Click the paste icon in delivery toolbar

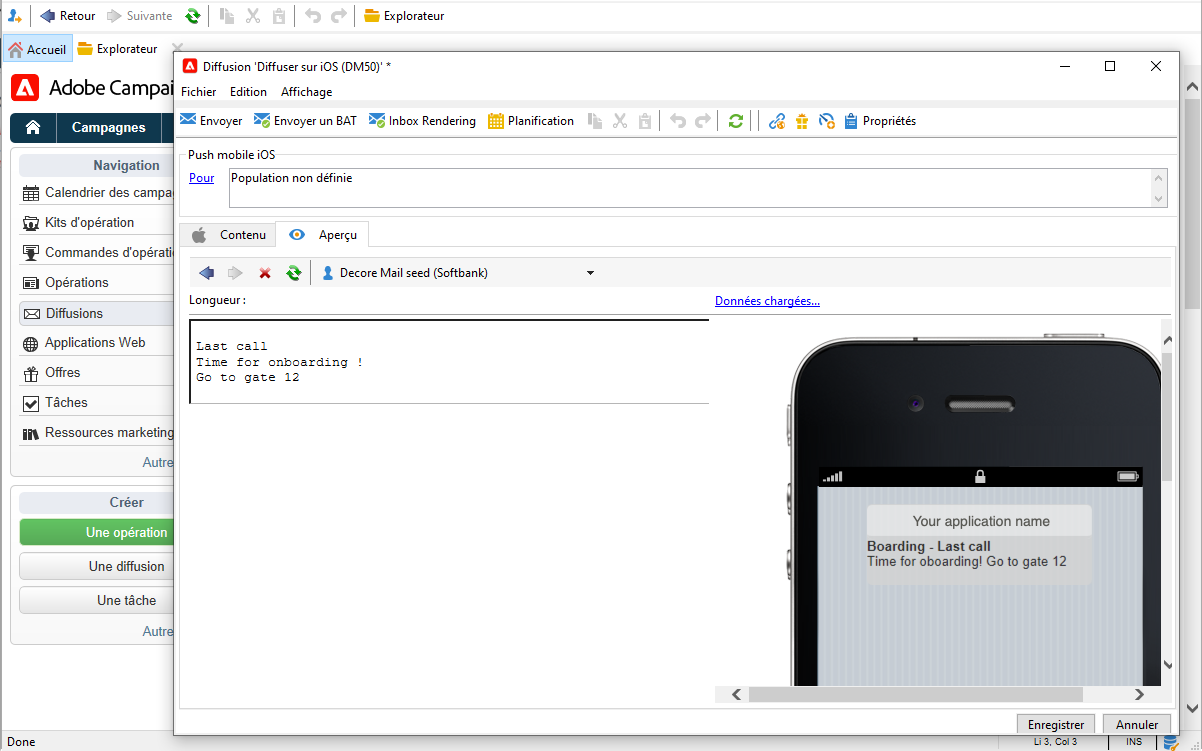645,121
